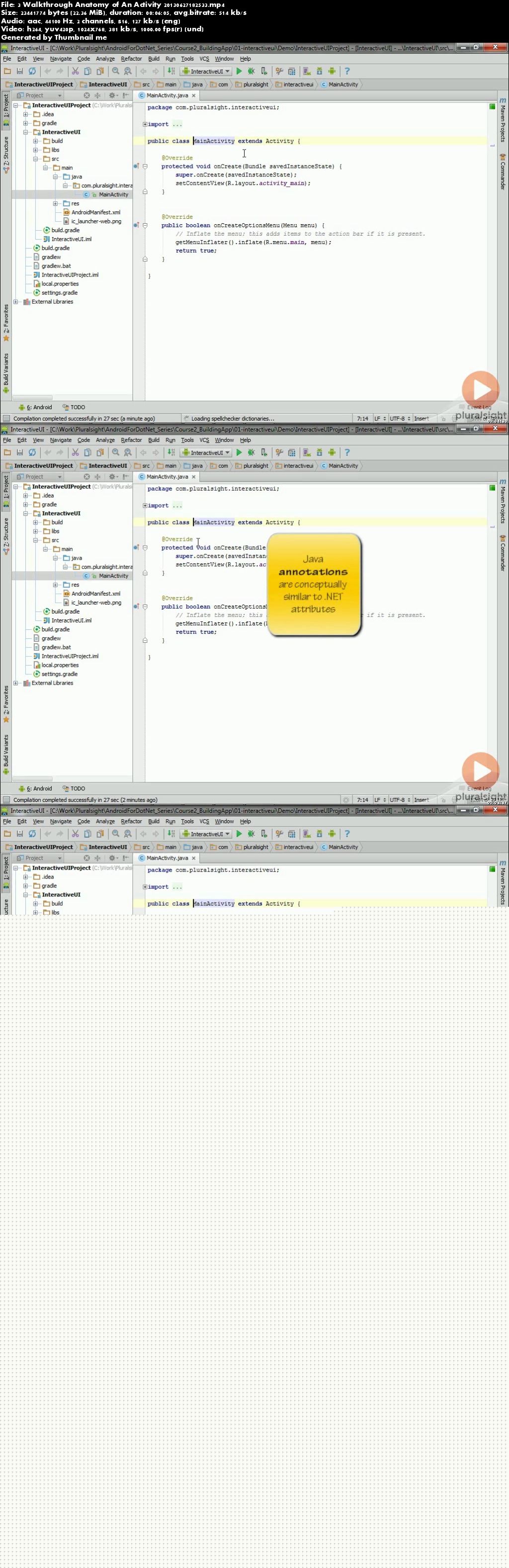Click Back navigation arrow in second frame toolbar
This screenshot has width=509, height=1568.
143,452
